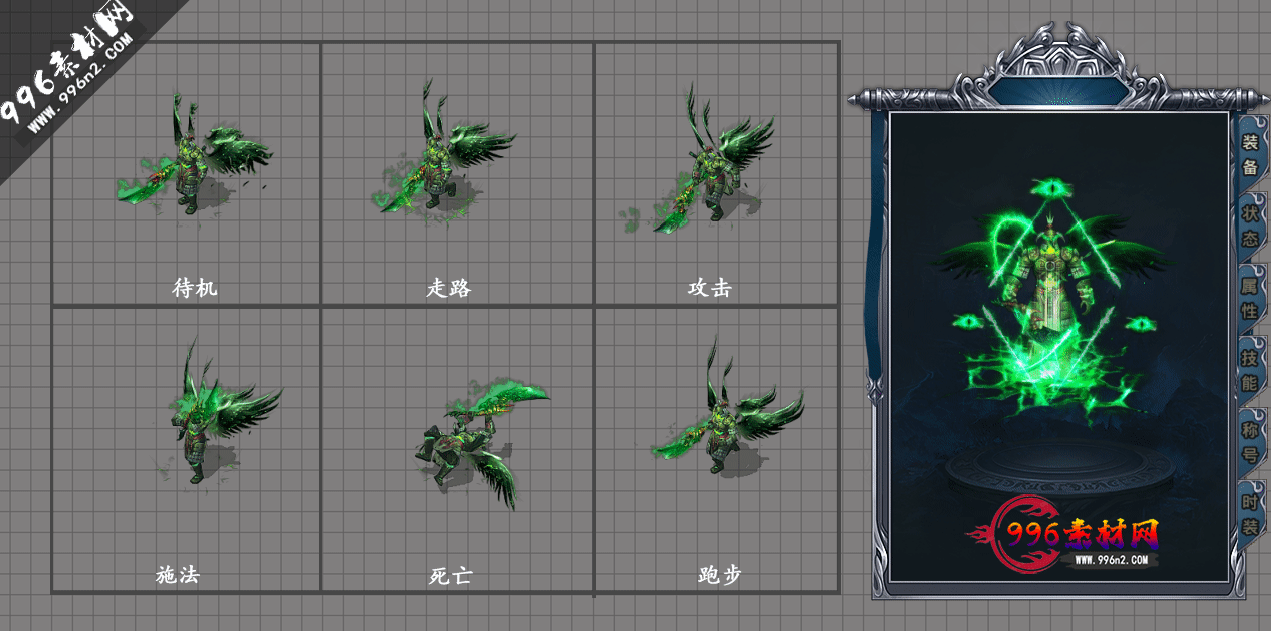Open the 时装 fashion tab

tap(1250, 514)
